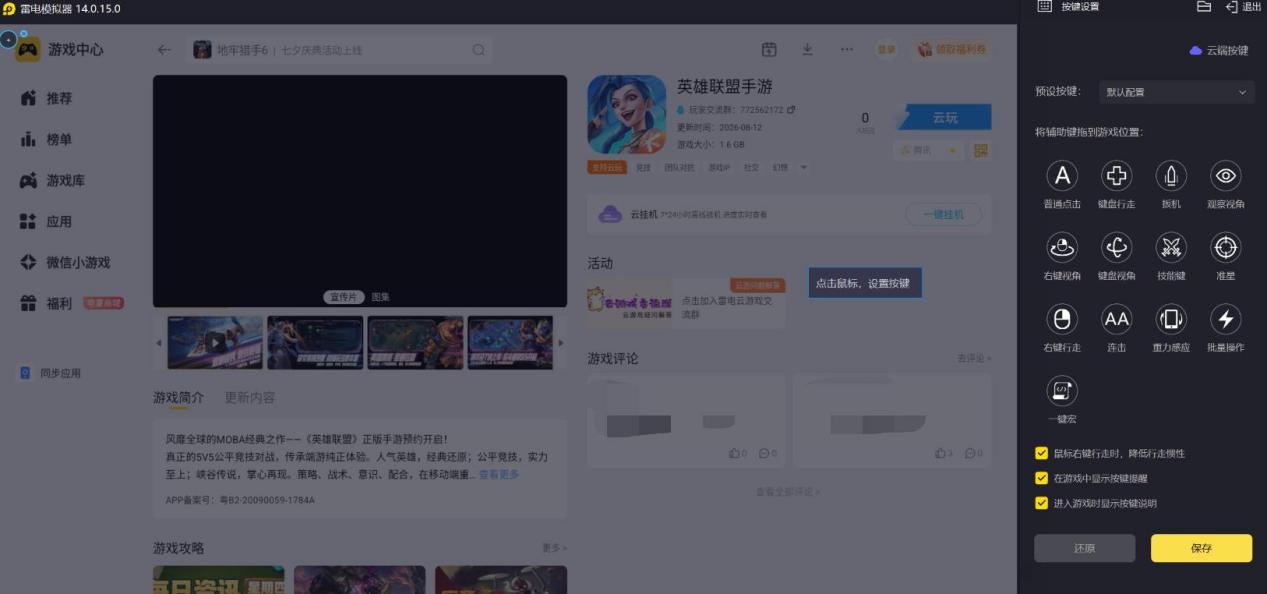1267x594 pixels.
Task: Select the 技能键 crossed-swords skill icon
Action: pyautogui.click(x=1171, y=247)
